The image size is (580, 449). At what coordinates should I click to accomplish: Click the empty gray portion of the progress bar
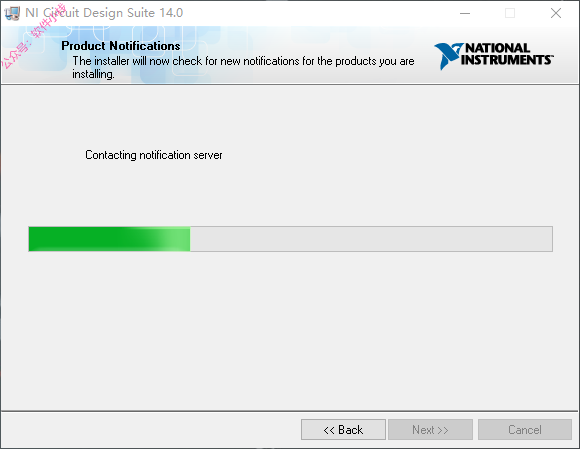pos(371,239)
